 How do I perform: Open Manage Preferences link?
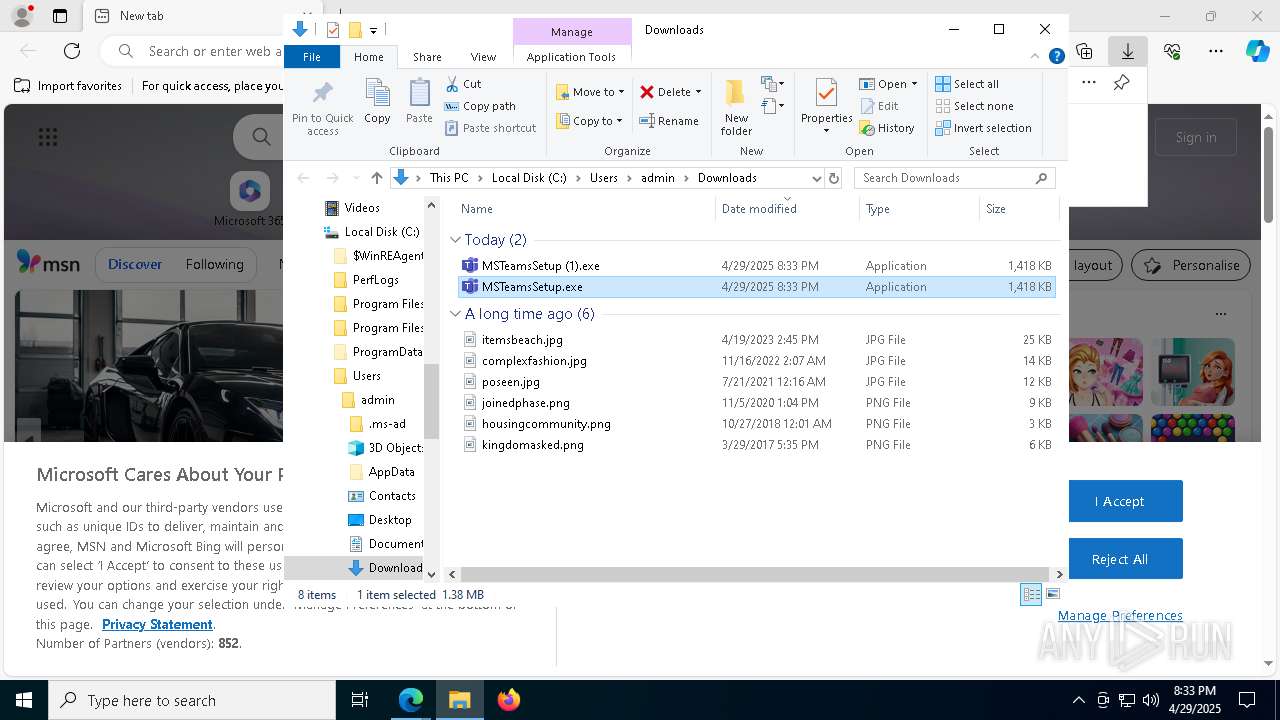tap(1120, 615)
